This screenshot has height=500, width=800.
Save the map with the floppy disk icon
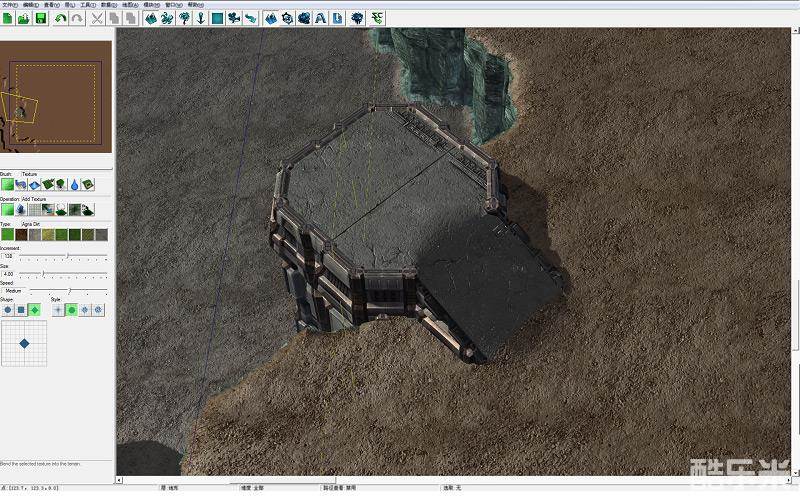click(x=40, y=18)
